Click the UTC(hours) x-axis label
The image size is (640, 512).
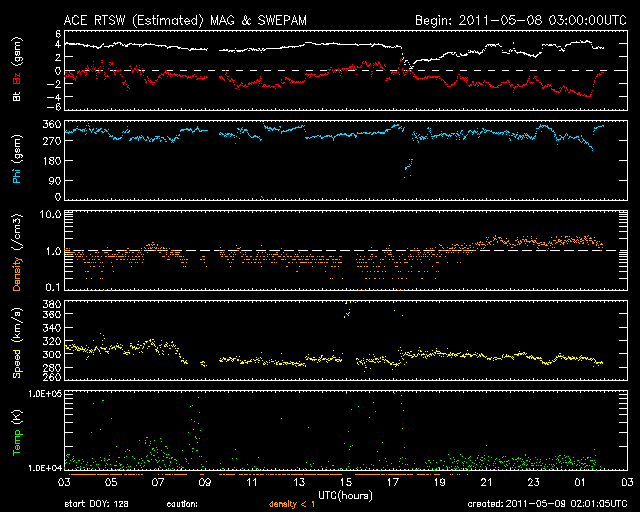[345, 495]
